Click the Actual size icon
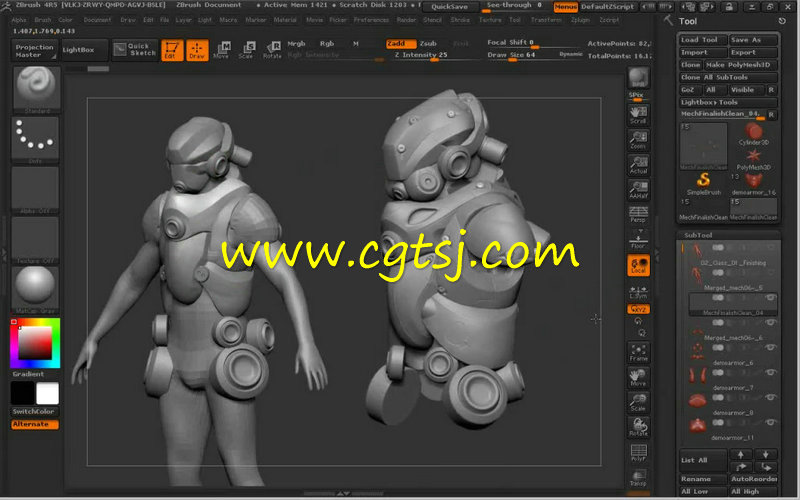Image resolution: width=800 pixels, height=500 pixels. coord(638,165)
